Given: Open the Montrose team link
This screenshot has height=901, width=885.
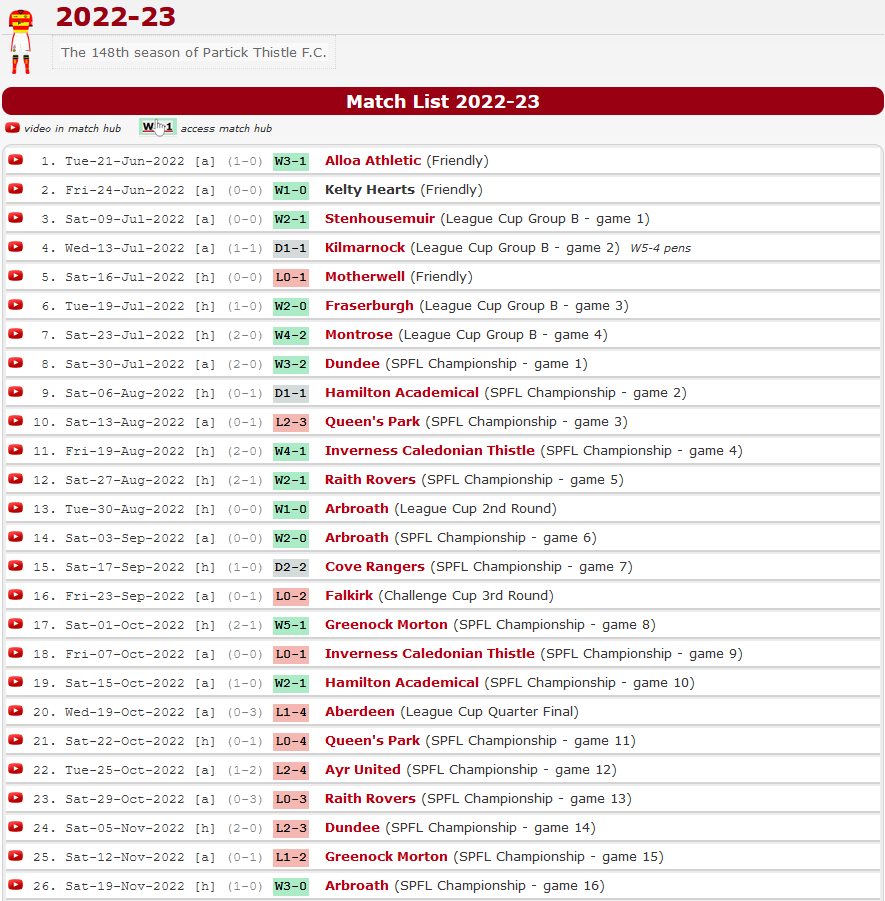Looking at the screenshot, I should (x=359, y=334).
